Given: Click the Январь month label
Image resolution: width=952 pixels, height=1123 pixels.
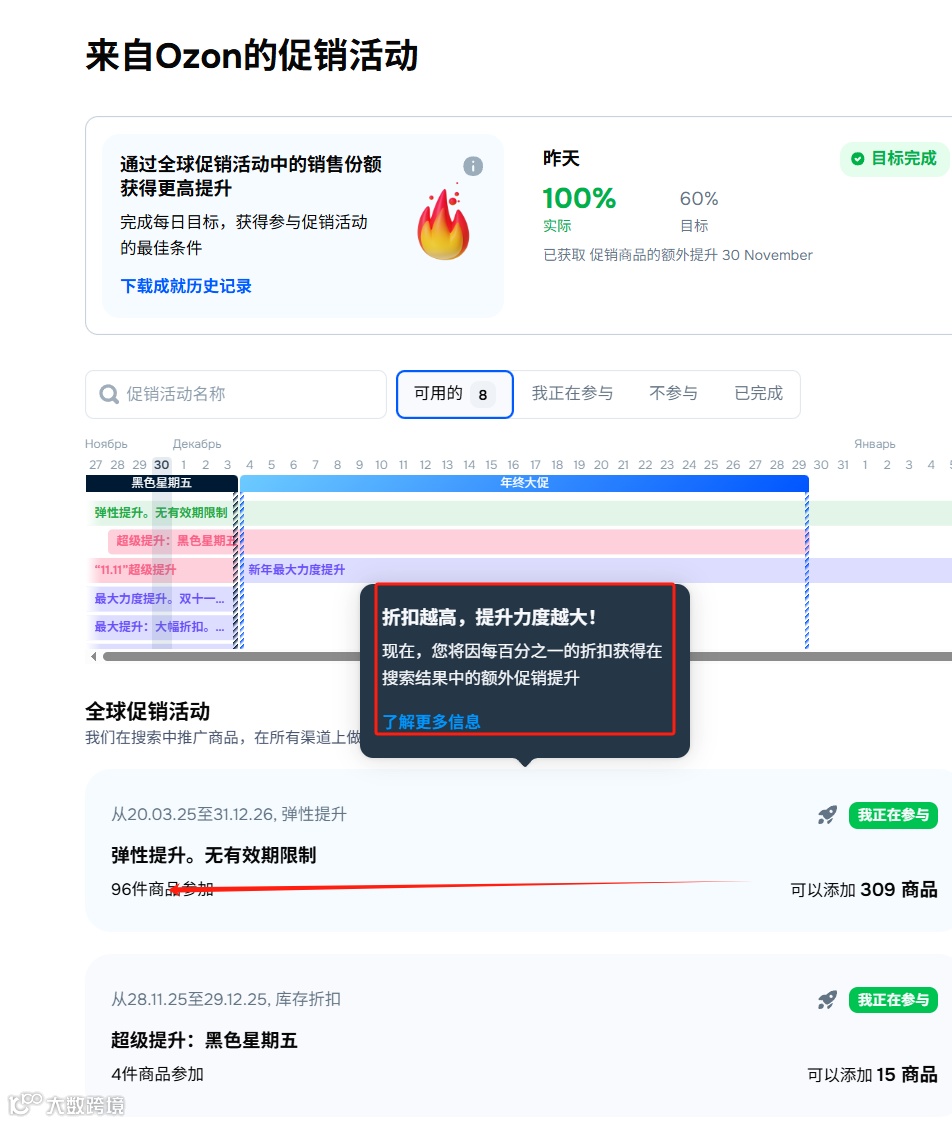Looking at the screenshot, I should coord(875,444).
